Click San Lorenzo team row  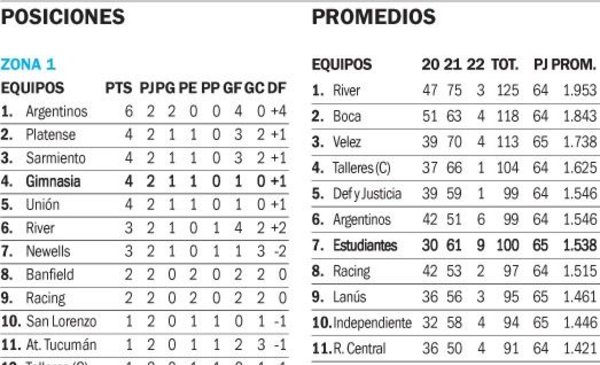coord(144,321)
